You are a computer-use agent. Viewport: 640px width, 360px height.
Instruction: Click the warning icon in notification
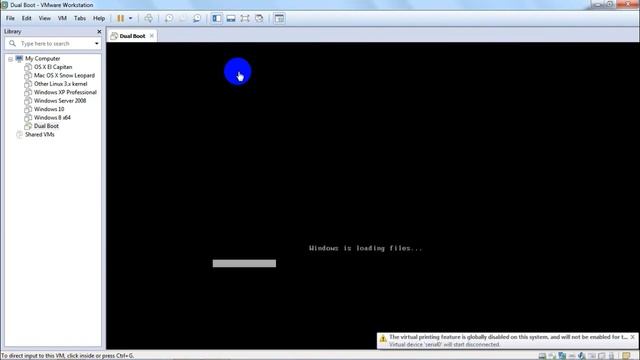[383, 339]
